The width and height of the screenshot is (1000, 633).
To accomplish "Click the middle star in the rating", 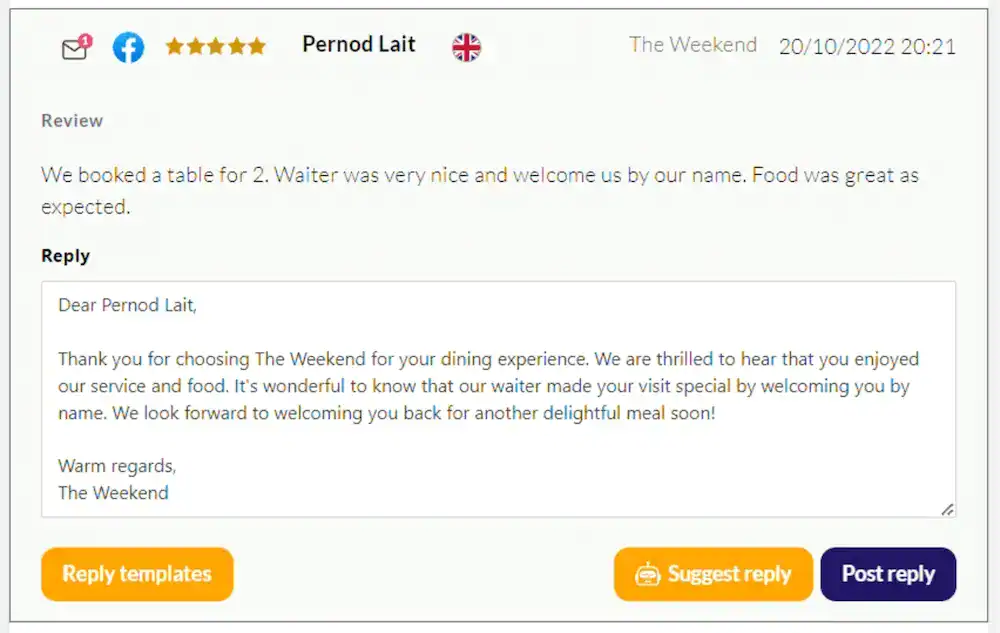I will [216, 46].
